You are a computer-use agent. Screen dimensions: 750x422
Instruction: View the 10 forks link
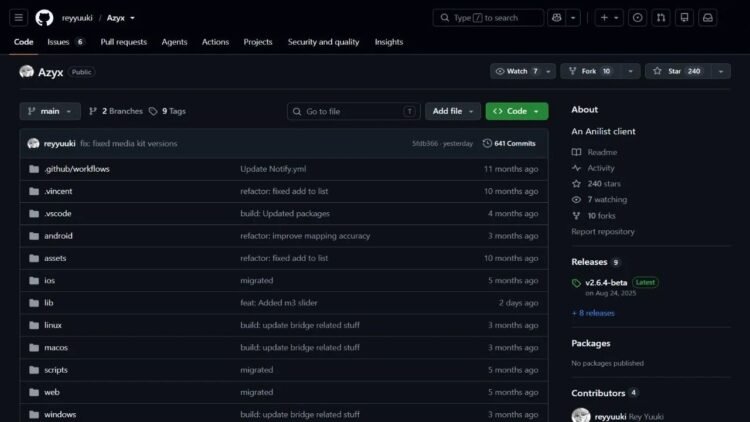point(594,216)
